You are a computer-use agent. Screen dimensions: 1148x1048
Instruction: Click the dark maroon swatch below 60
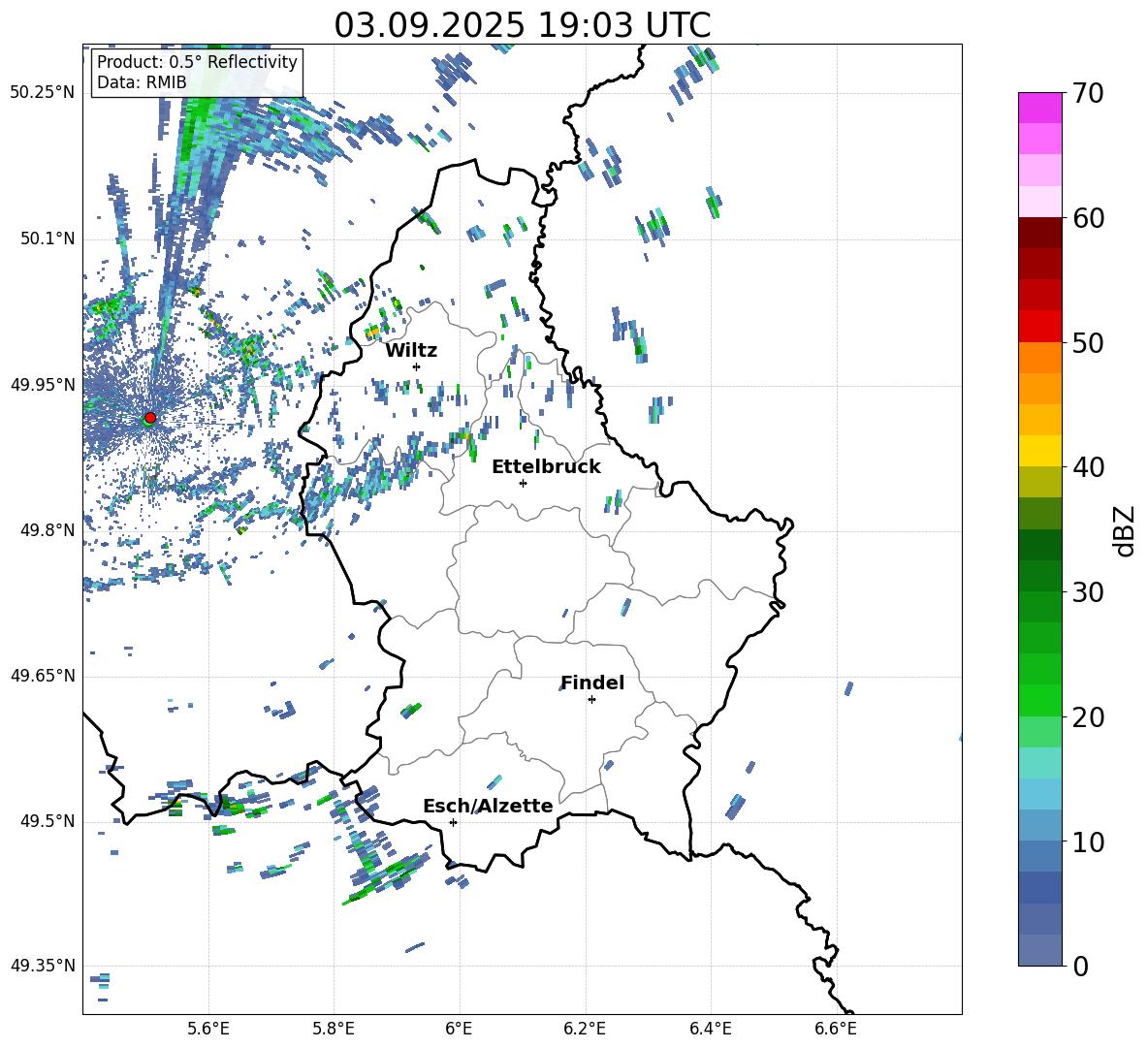pos(1039,233)
